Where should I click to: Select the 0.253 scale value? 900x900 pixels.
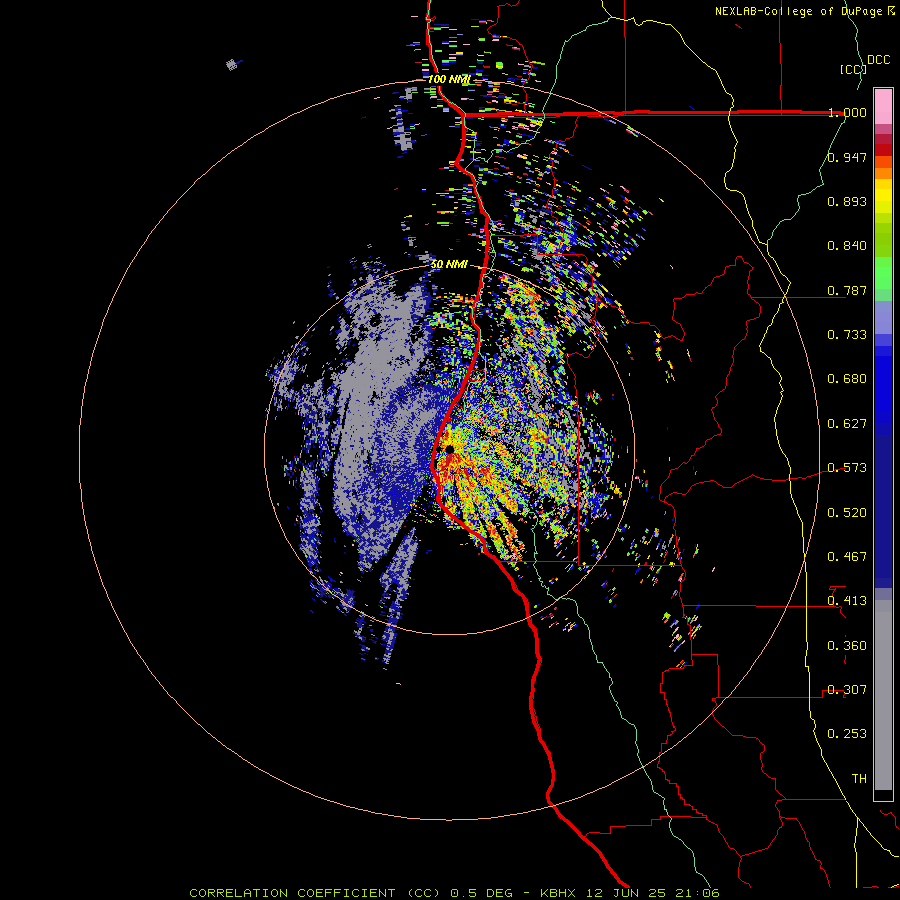(x=847, y=734)
